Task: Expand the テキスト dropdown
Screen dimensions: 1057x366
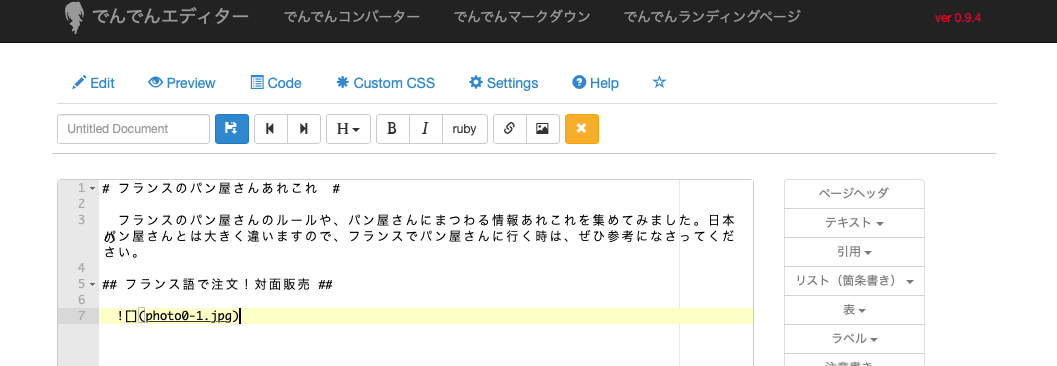Action: pos(854,222)
